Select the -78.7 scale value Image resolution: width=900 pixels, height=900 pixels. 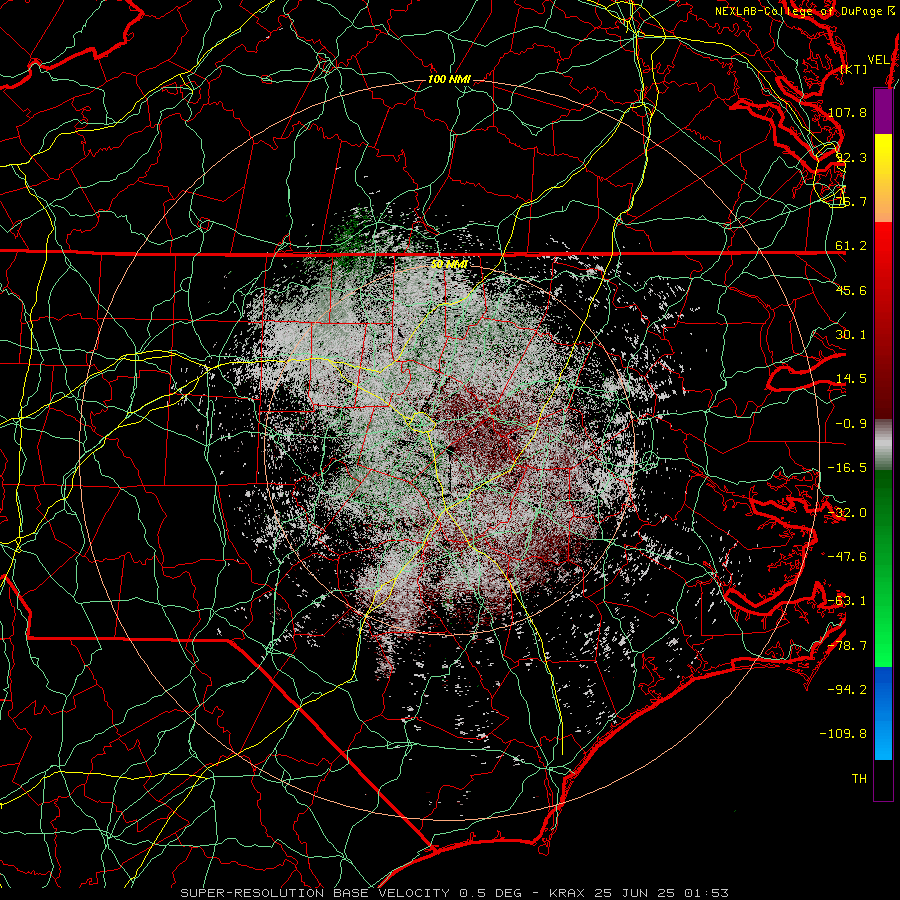pos(847,646)
